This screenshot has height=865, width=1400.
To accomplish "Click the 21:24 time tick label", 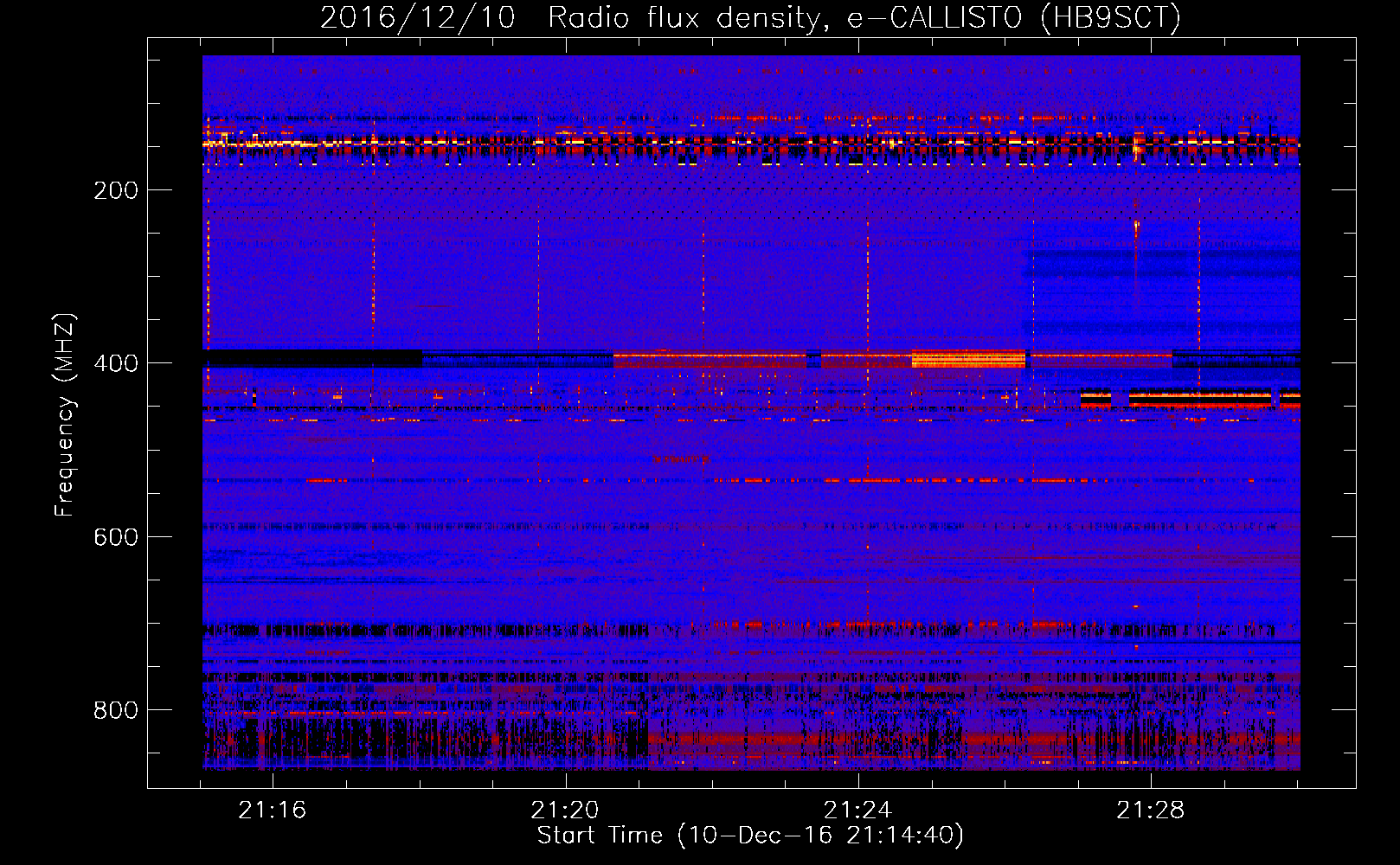I will [857, 811].
